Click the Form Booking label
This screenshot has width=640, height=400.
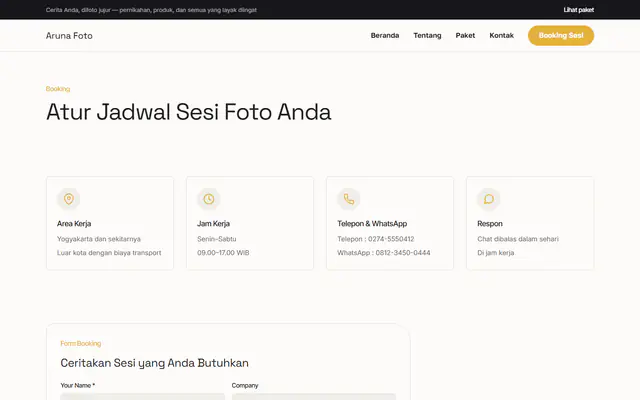pyautogui.click(x=80, y=343)
